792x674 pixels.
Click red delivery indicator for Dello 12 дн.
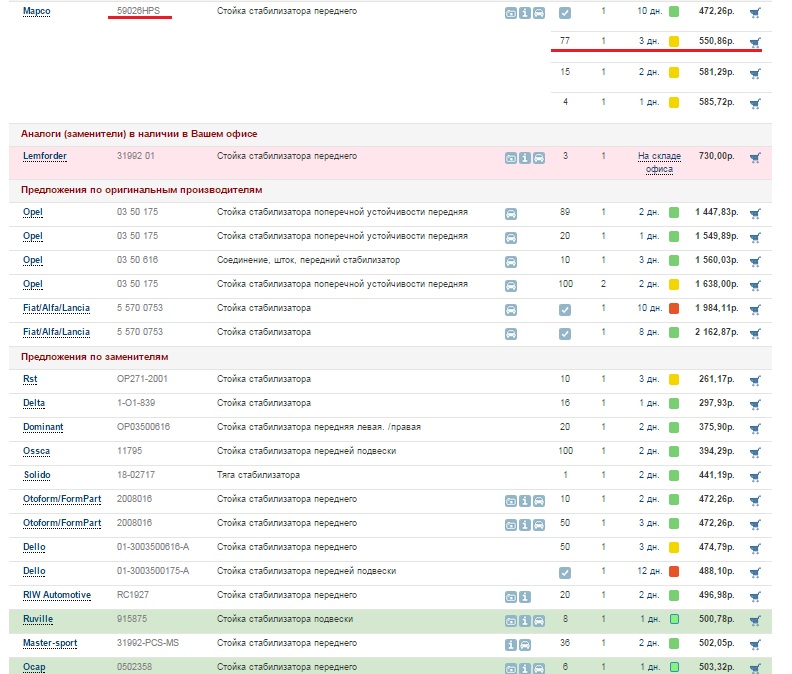pos(674,572)
